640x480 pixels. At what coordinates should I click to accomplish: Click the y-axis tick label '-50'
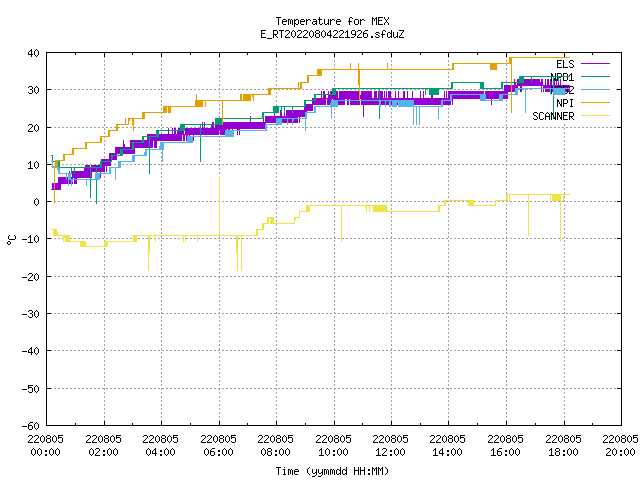click(x=31, y=389)
